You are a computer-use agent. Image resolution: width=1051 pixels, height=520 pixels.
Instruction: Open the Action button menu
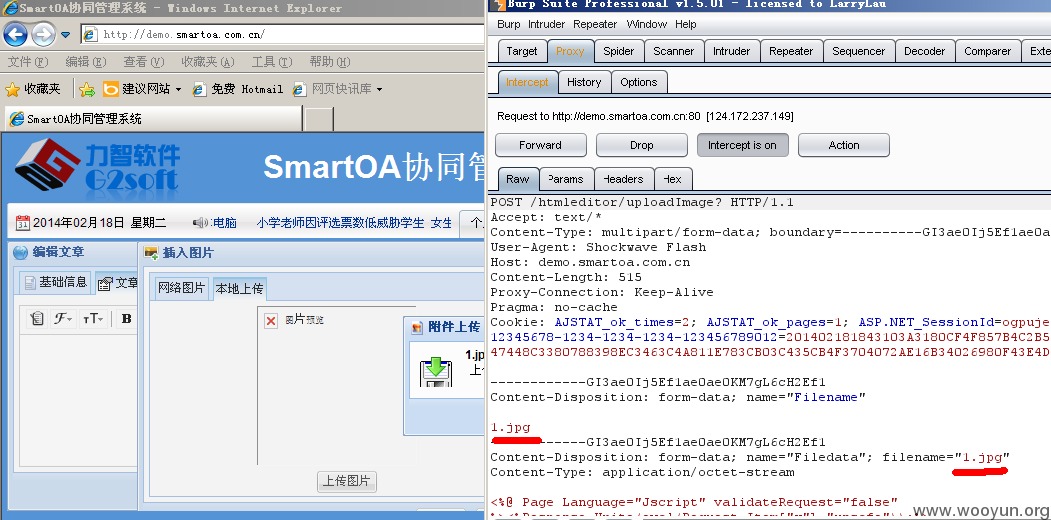coord(844,145)
